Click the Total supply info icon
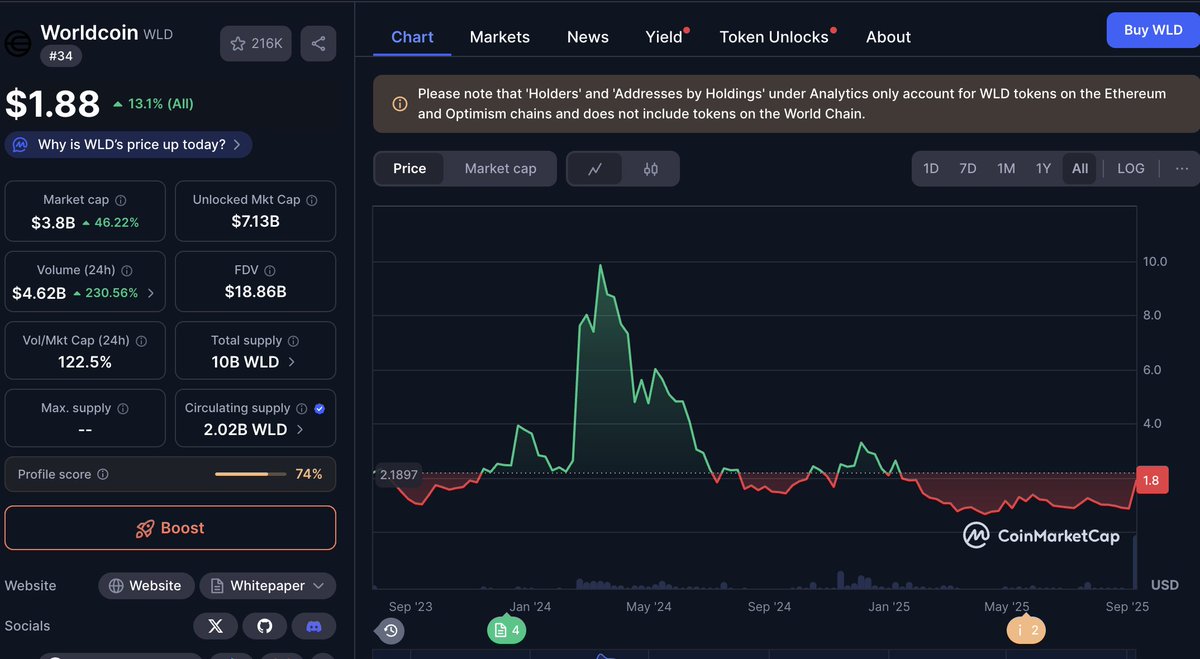 pyautogui.click(x=294, y=340)
